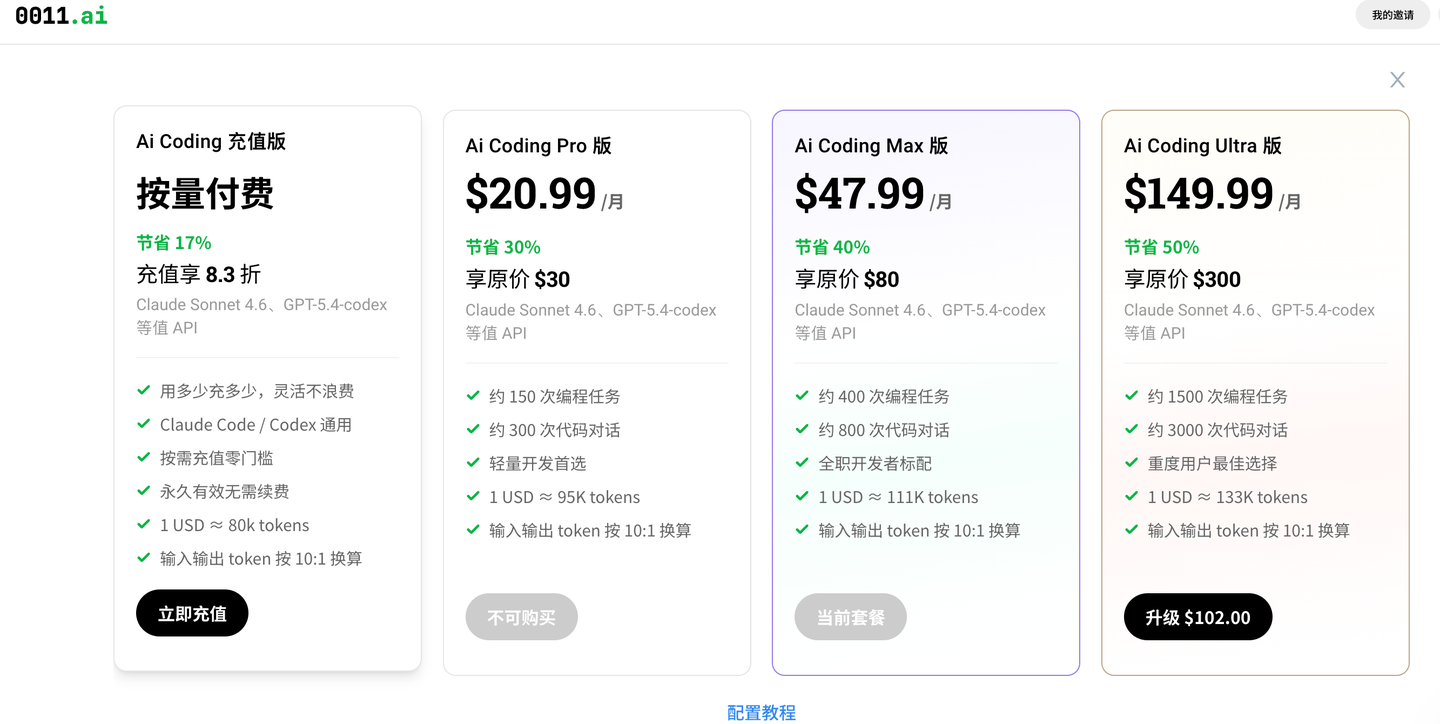Click 全职开发者标配 text

pyautogui.click(x=875, y=463)
